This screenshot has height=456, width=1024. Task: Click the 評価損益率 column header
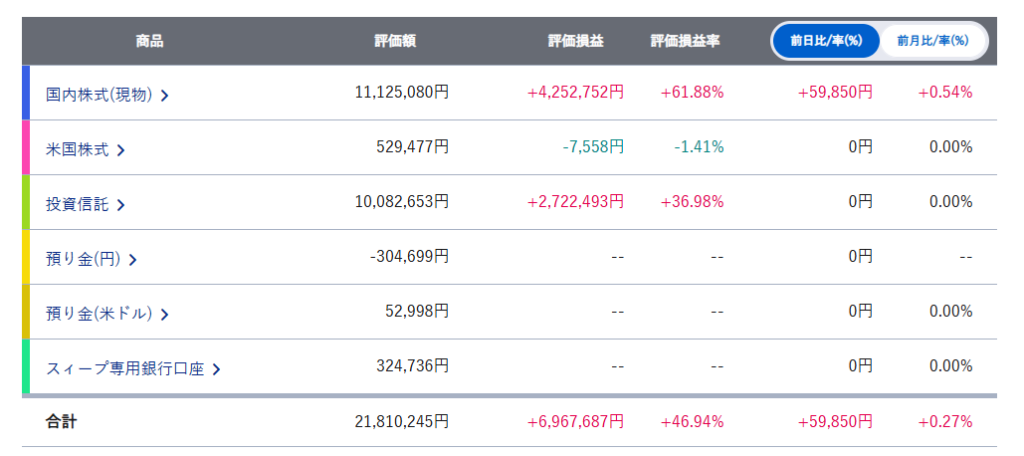[685, 41]
